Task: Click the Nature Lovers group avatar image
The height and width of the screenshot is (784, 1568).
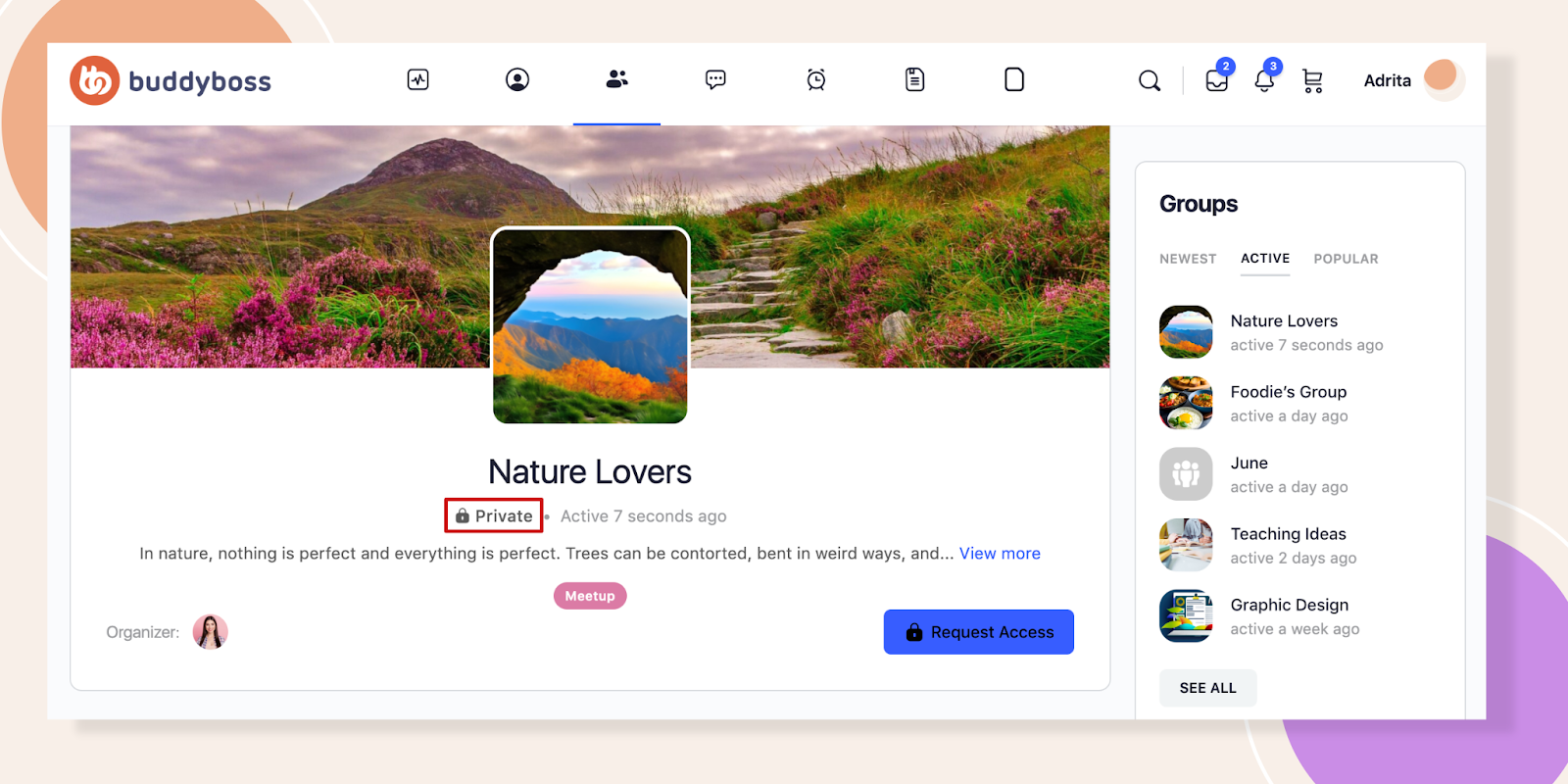Action: (590, 325)
